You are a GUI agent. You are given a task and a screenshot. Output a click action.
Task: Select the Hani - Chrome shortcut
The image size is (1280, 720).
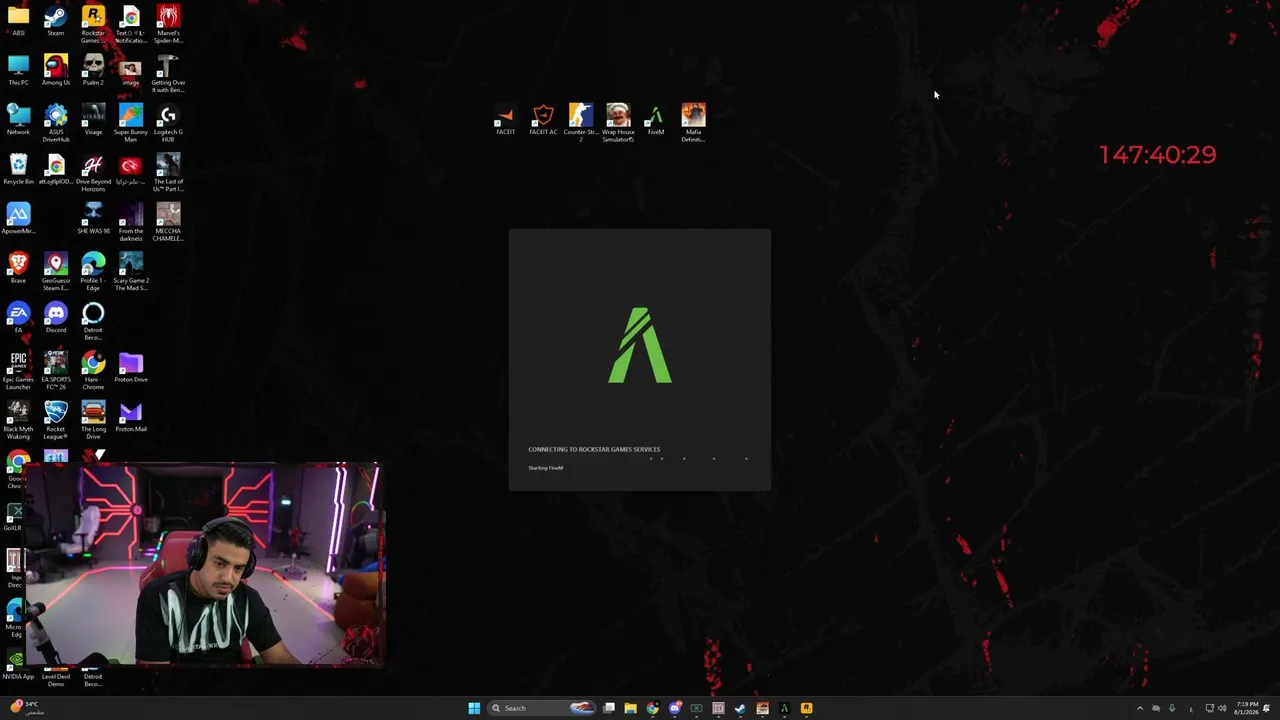93,371
